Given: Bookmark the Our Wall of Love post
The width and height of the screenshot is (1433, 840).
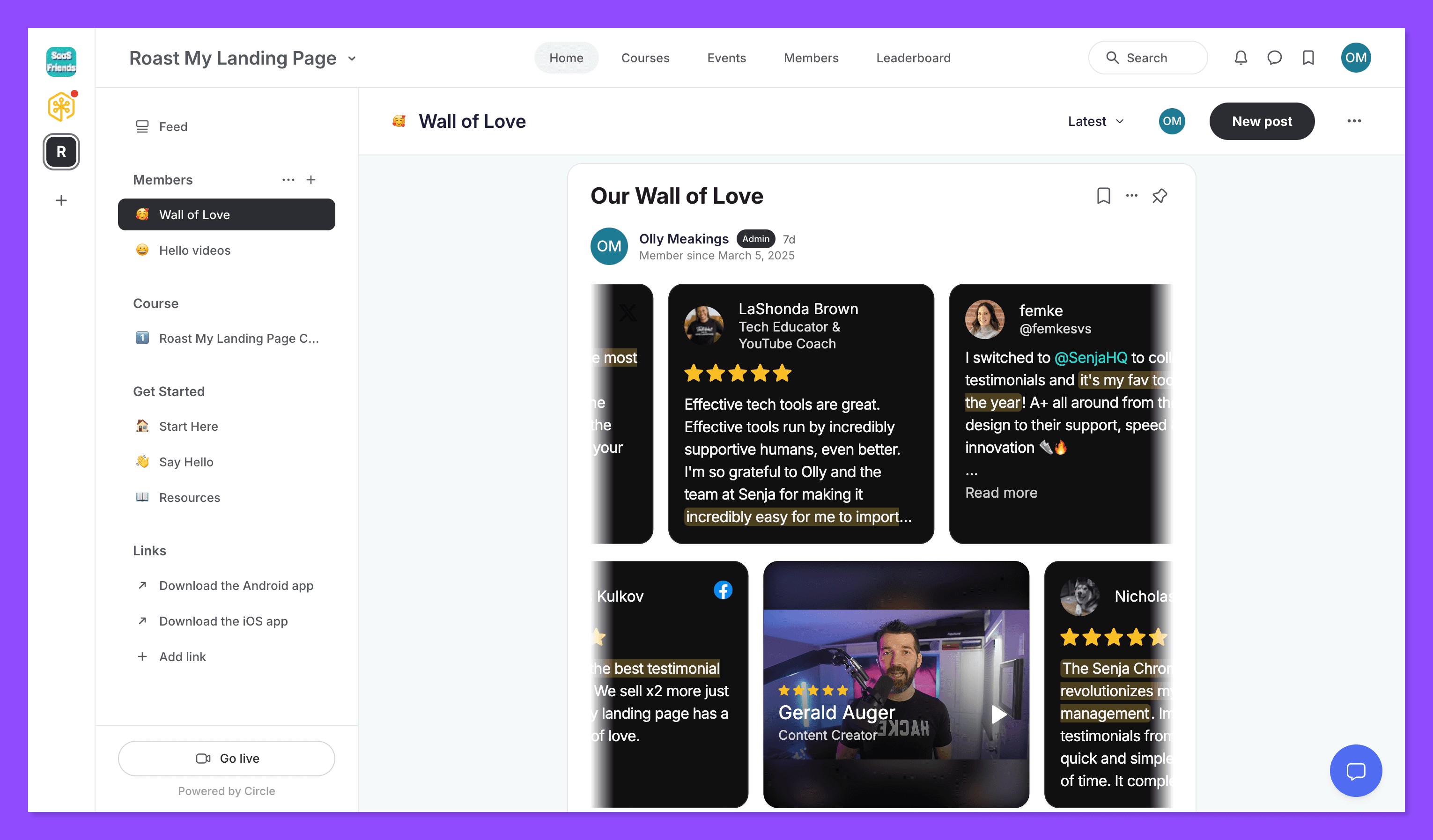Looking at the screenshot, I should (x=1103, y=196).
